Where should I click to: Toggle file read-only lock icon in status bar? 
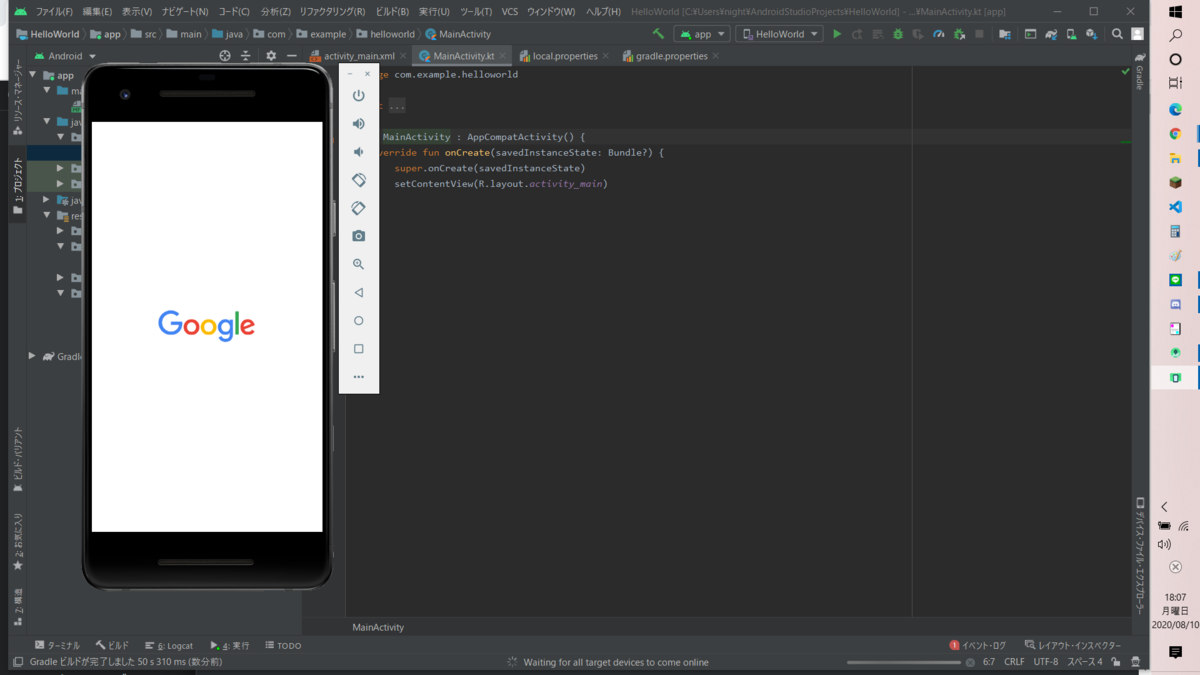pos(1116,662)
